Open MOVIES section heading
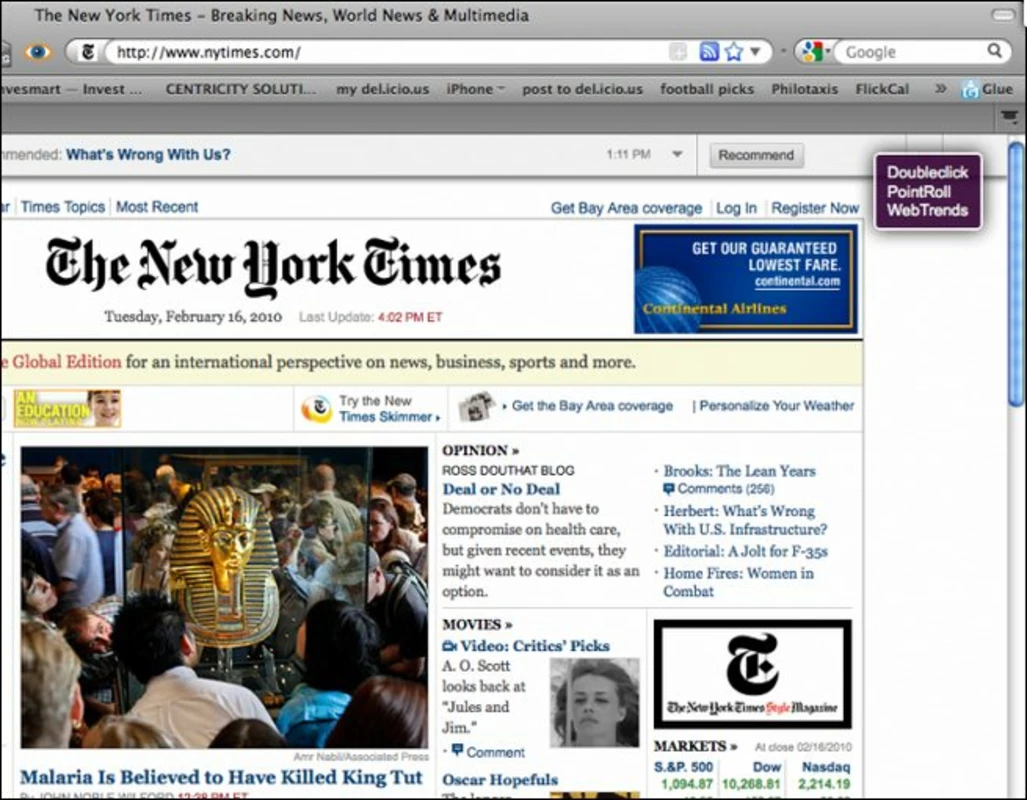1027x800 pixels. pos(477,625)
